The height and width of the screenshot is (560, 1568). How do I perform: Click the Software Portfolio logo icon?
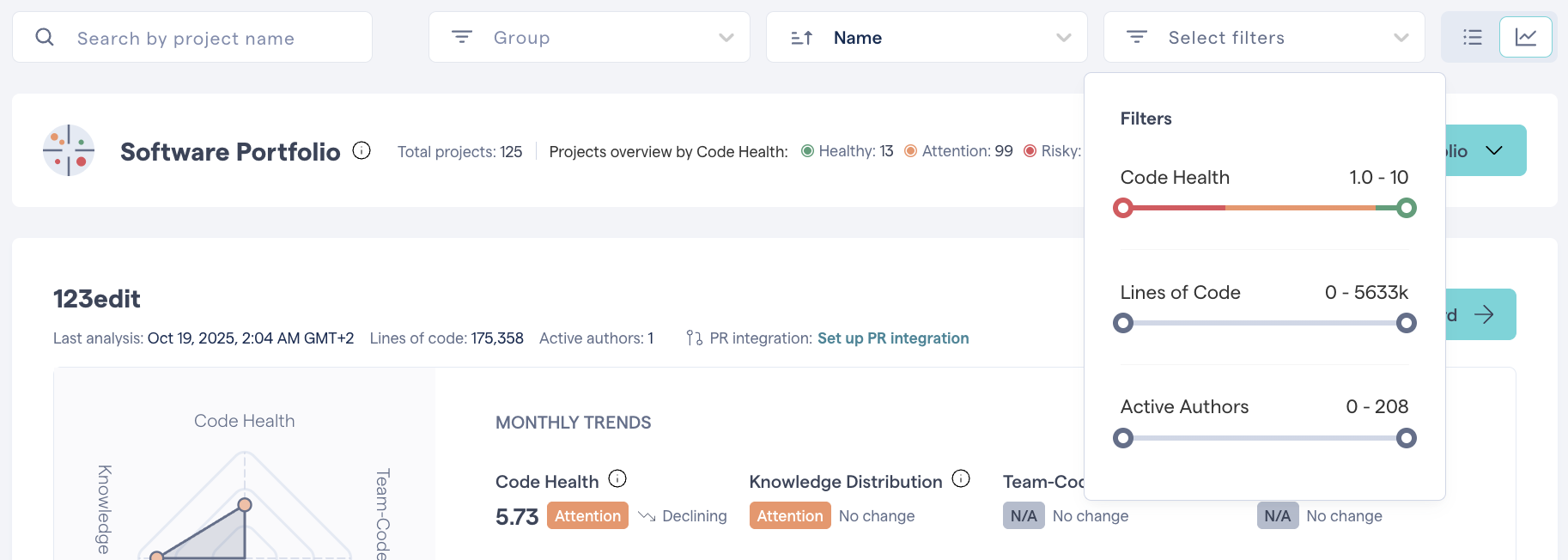(69, 150)
